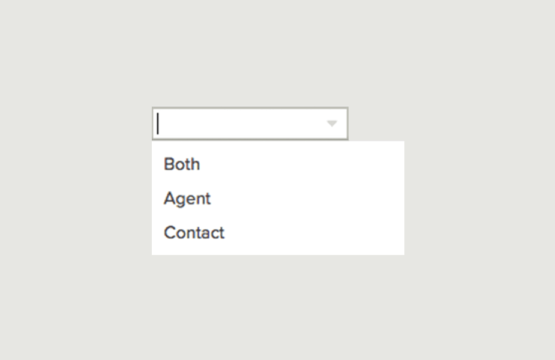Collapse the list using the triangle arrow
The width and height of the screenshot is (555, 360).
pyautogui.click(x=332, y=124)
